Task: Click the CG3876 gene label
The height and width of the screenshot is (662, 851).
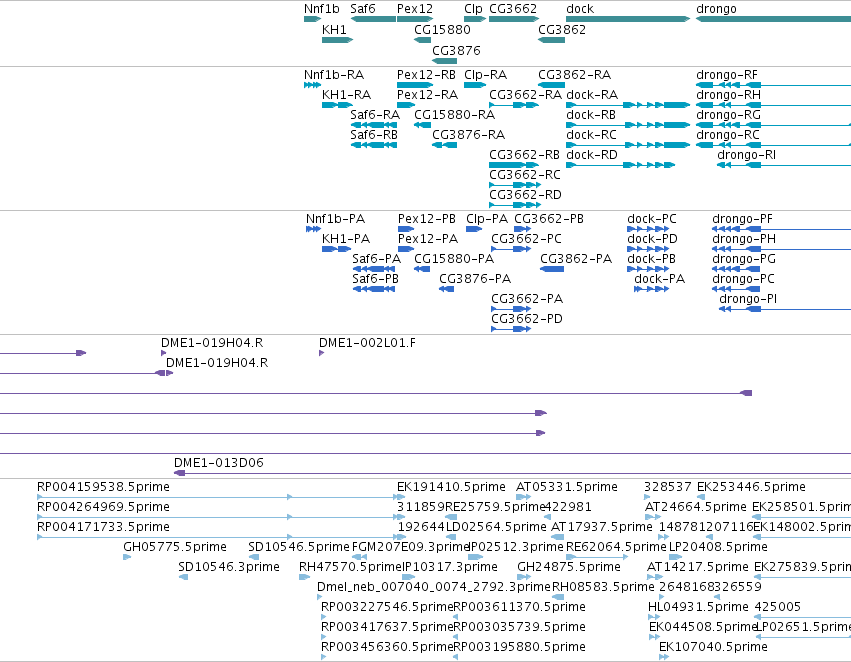Action: [x=456, y=50]
